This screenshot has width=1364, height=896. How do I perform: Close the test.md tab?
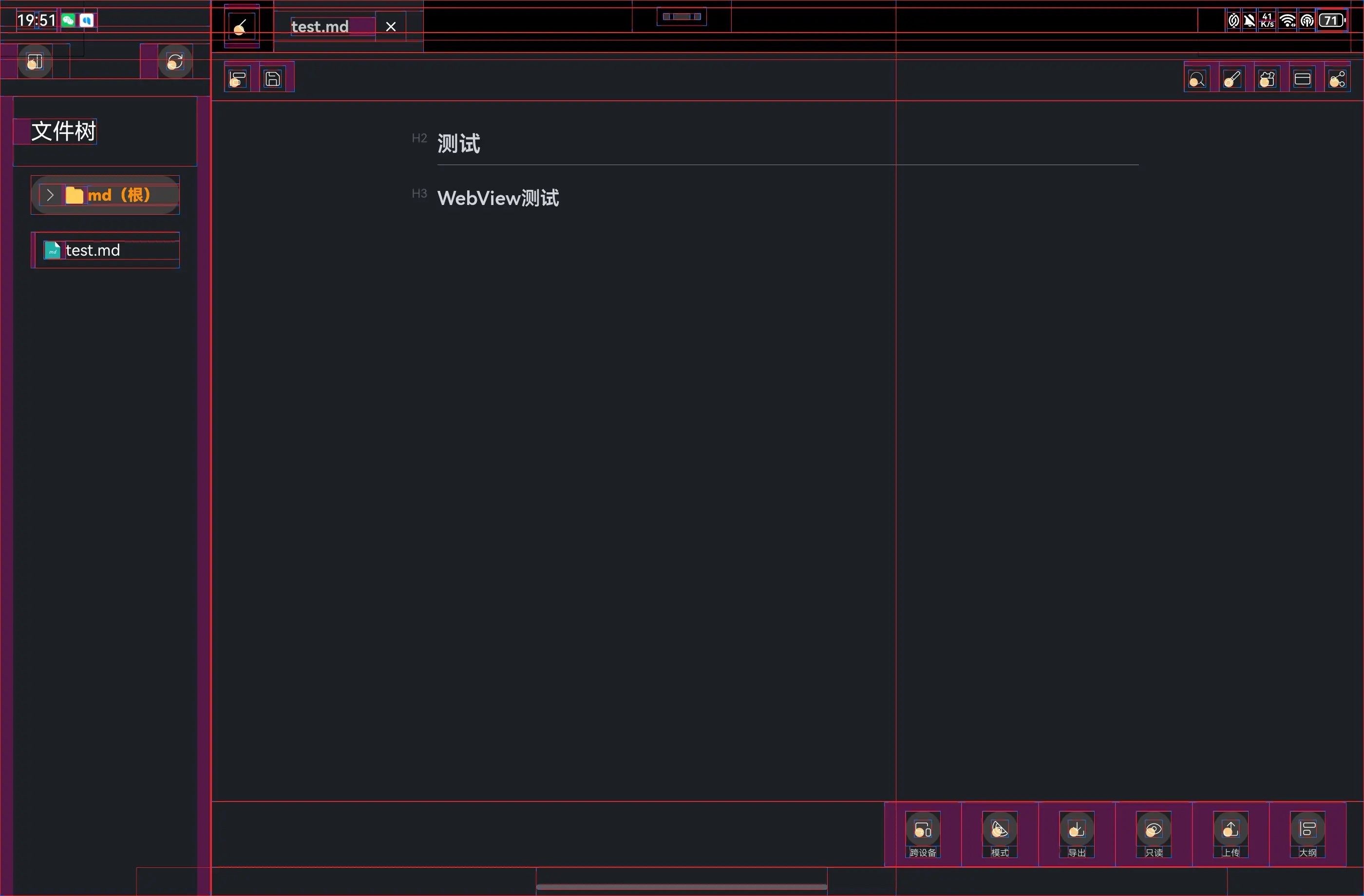391,26
